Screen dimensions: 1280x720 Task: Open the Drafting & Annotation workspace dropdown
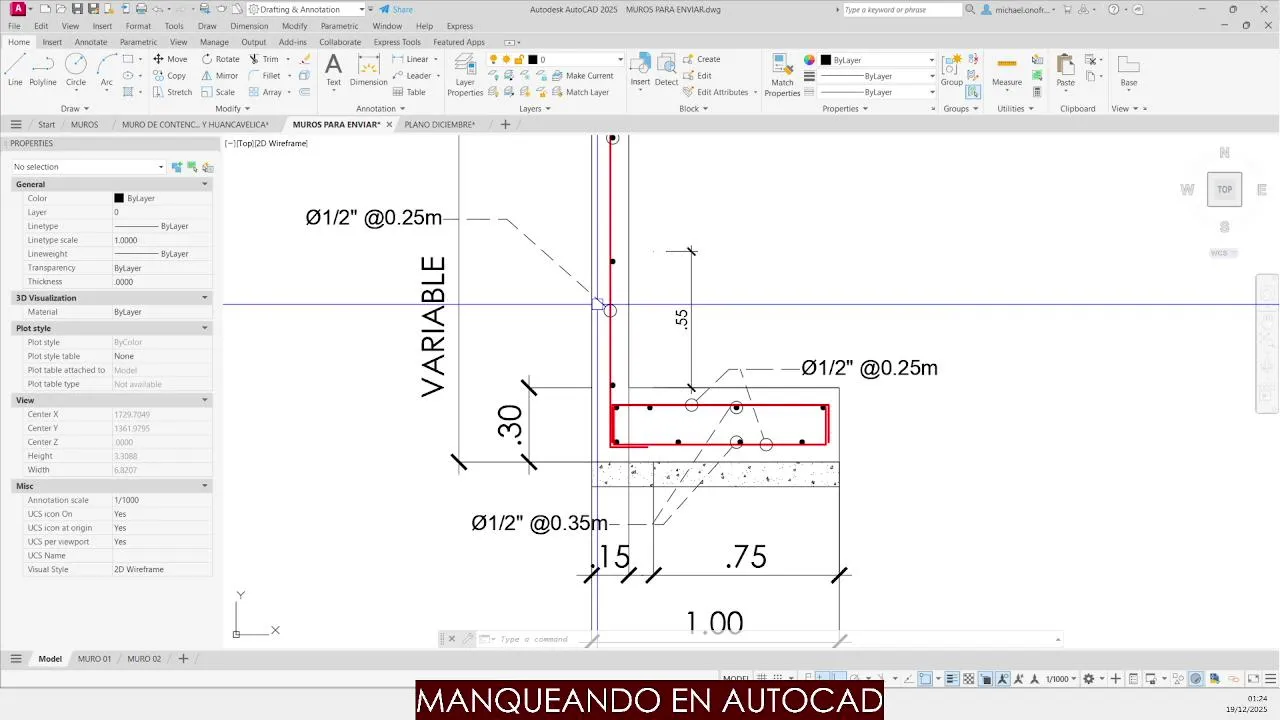[307, 9]
